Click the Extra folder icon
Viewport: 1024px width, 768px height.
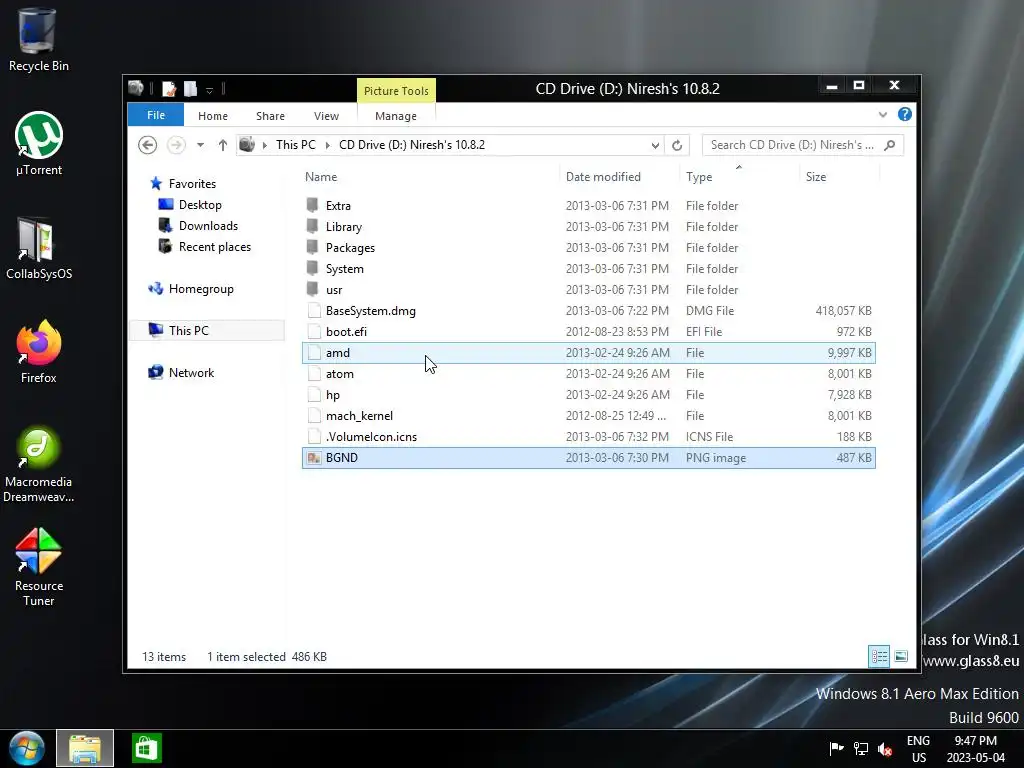(x=313, y=205)
